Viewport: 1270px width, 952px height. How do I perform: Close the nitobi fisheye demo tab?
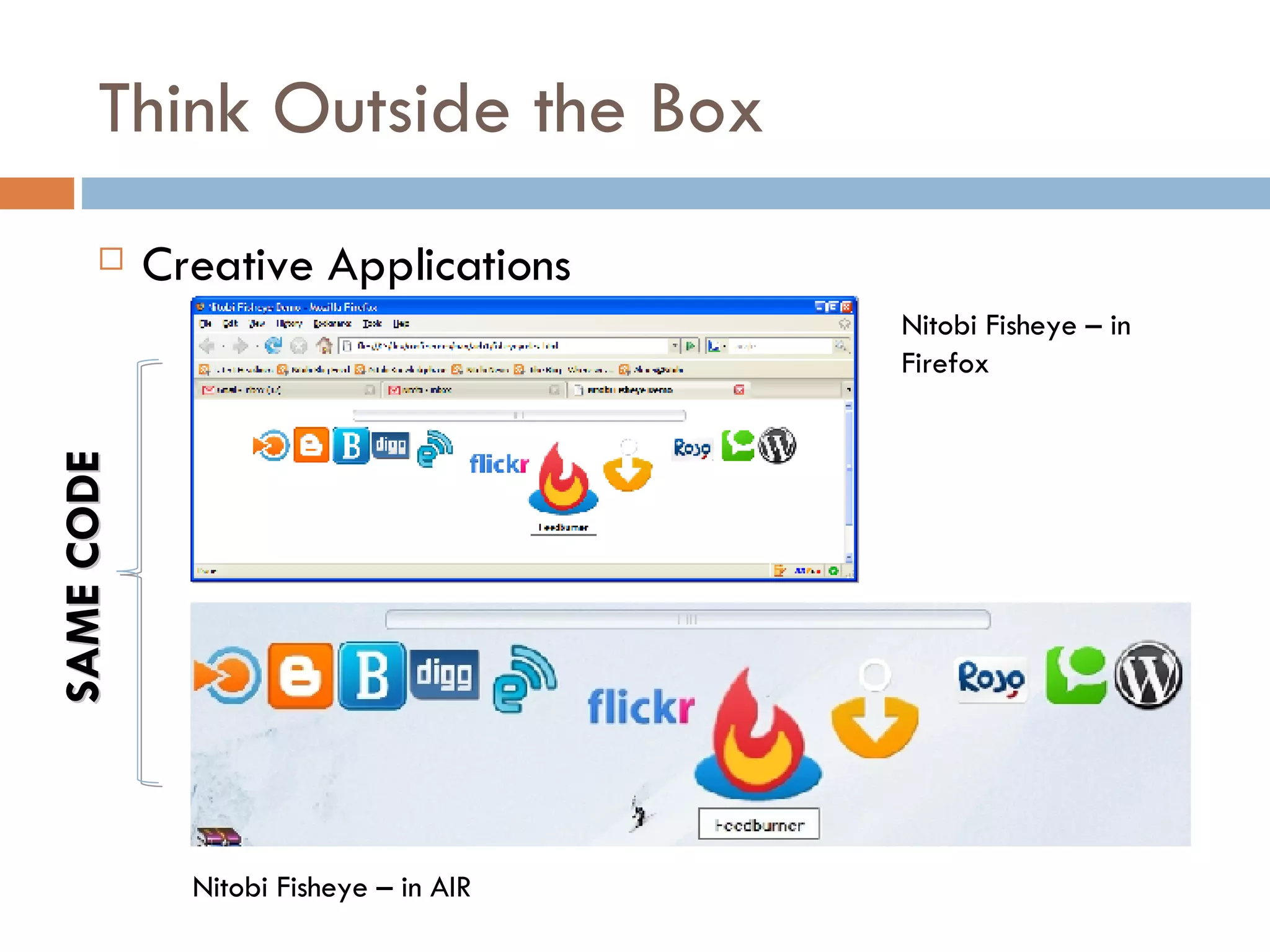tap(739, 390)
